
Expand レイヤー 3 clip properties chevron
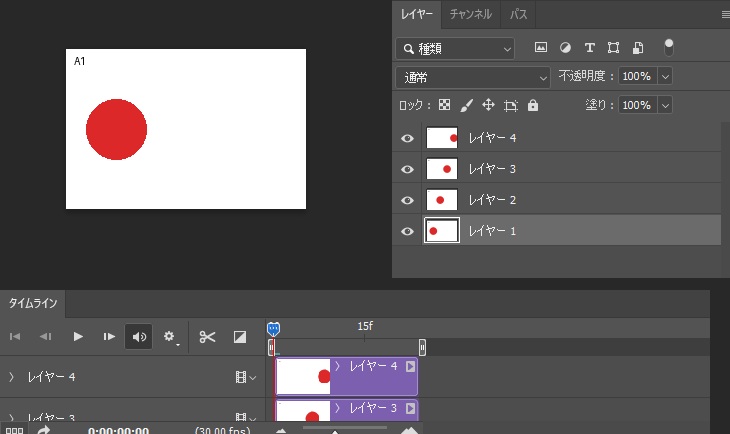coord(338,408)
